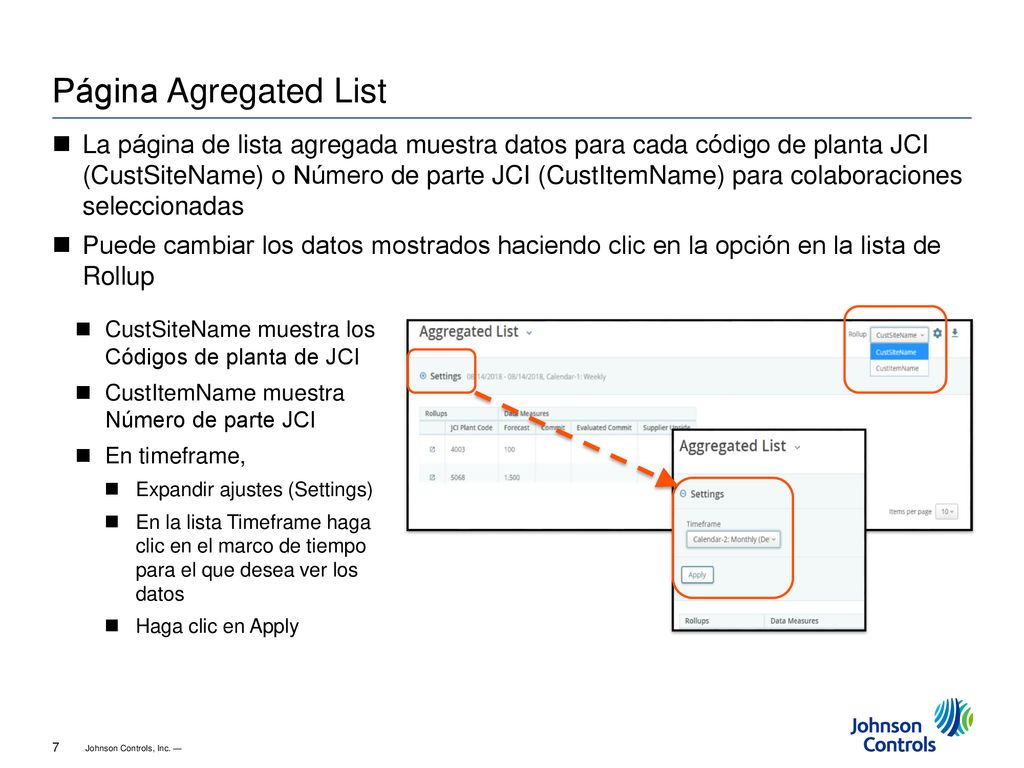This screenshot has width=1024, height=768.
Task: Open the chevron beside the Aggregated List title above the date range
Action: pos(529,333)
